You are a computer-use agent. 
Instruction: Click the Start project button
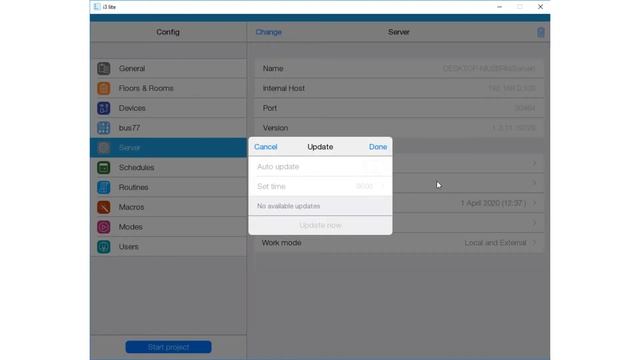[x=169, y=347]
